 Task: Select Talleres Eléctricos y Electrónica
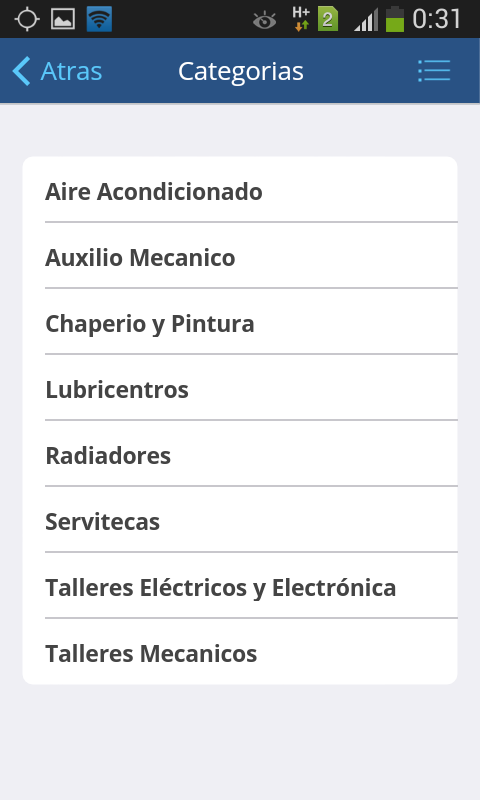point(240,585)
